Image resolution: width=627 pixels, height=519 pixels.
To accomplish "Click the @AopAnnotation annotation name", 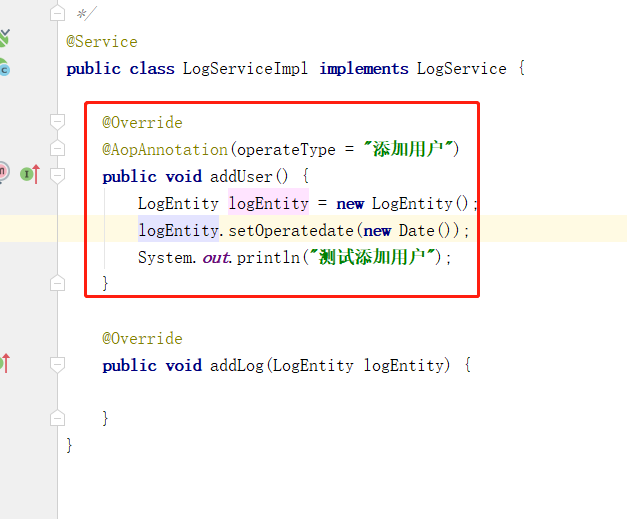I will point(165,150).
